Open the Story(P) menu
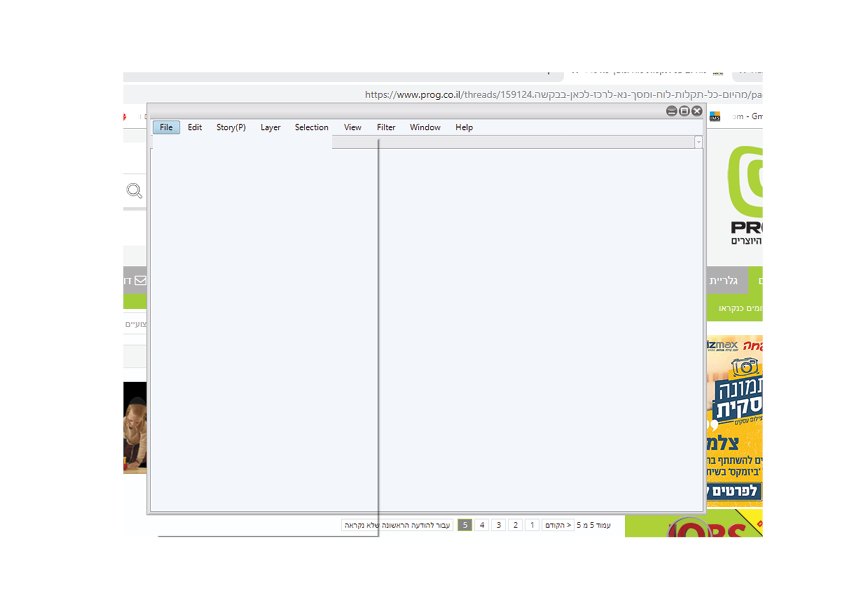842x595 pixels. pos(231,127)
